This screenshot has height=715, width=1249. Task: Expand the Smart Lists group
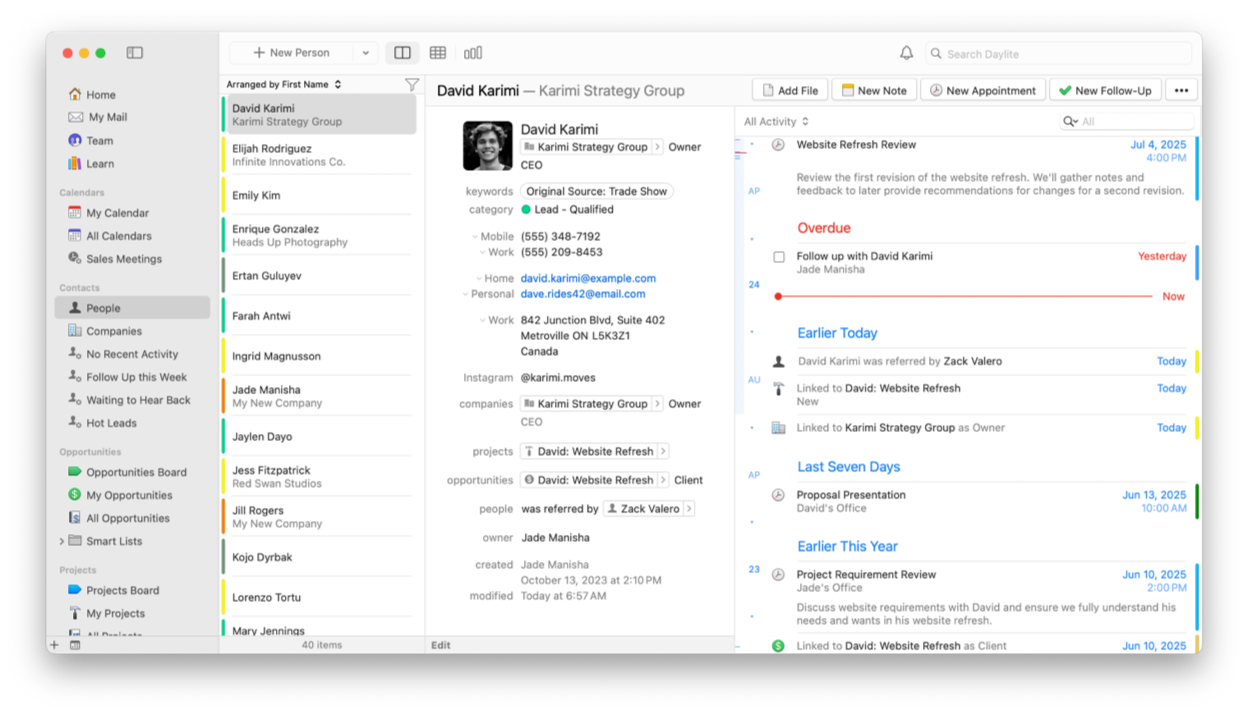(x=62, y=541)
